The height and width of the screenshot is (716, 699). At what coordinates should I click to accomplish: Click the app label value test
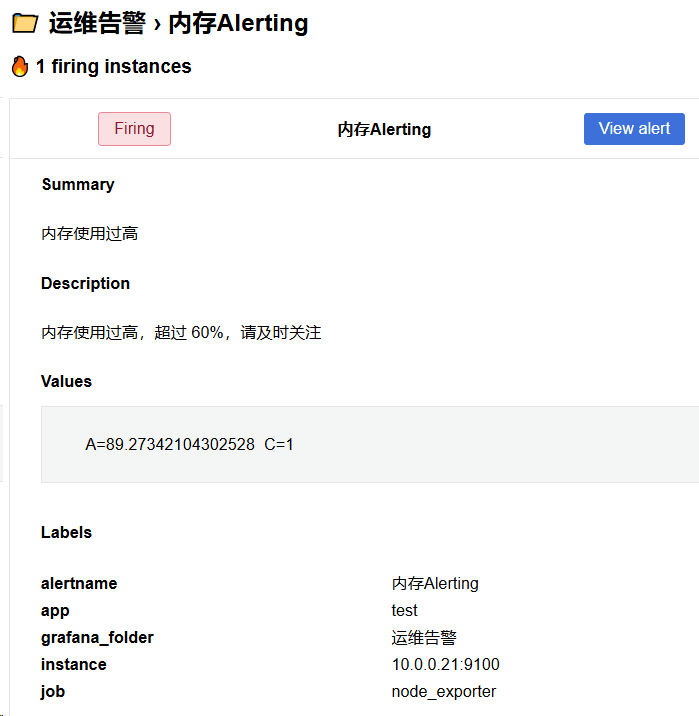click(x=405, y=610)
